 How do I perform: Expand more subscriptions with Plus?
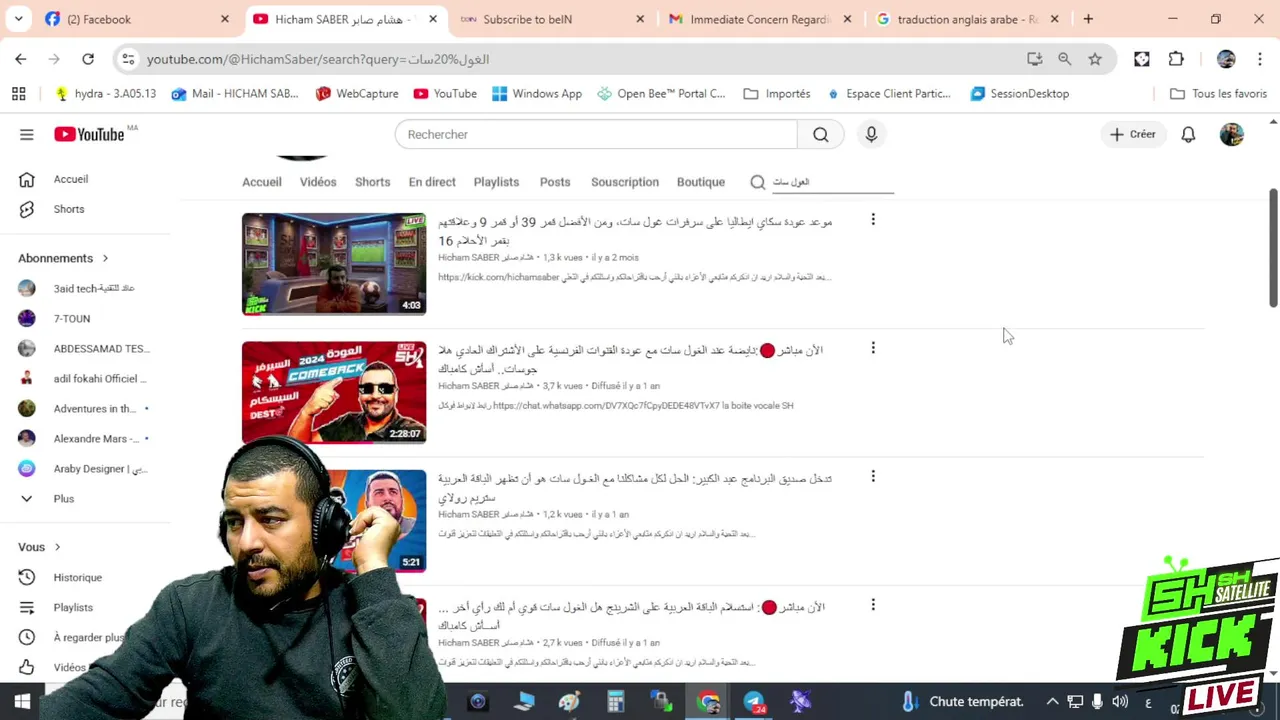pyautogui.click(x=64, y=498)
